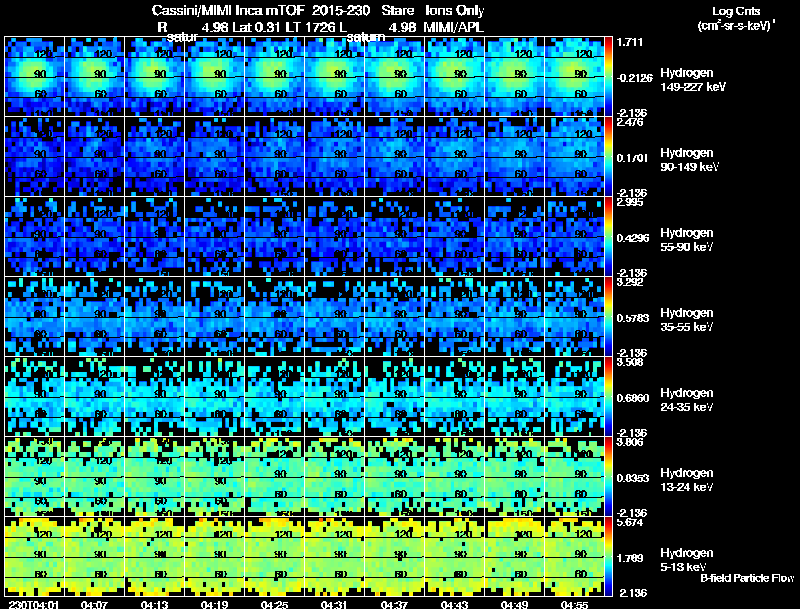Click the 230T04:01 start time label
The height and width of the screenshot is (609, 800).
(33, 604)
